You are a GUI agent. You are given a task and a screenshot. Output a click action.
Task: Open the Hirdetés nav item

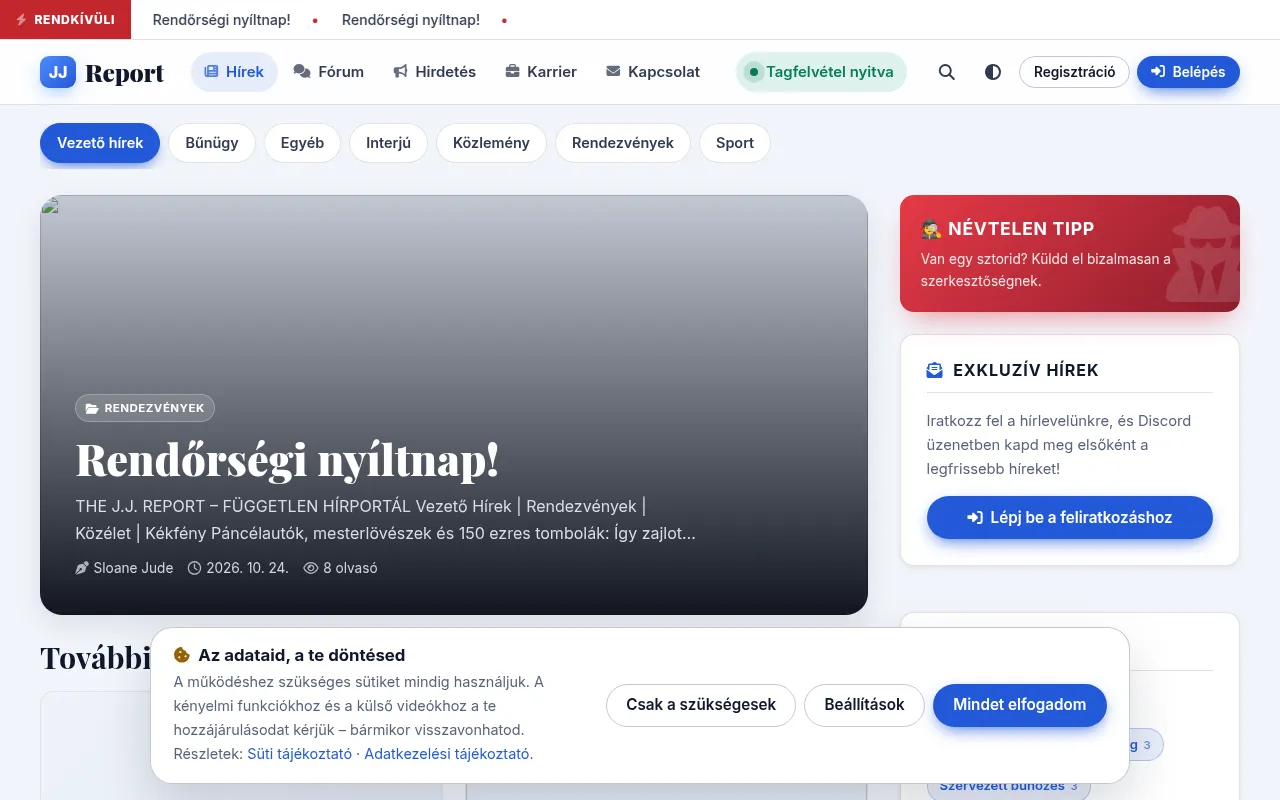pos(434,72)
